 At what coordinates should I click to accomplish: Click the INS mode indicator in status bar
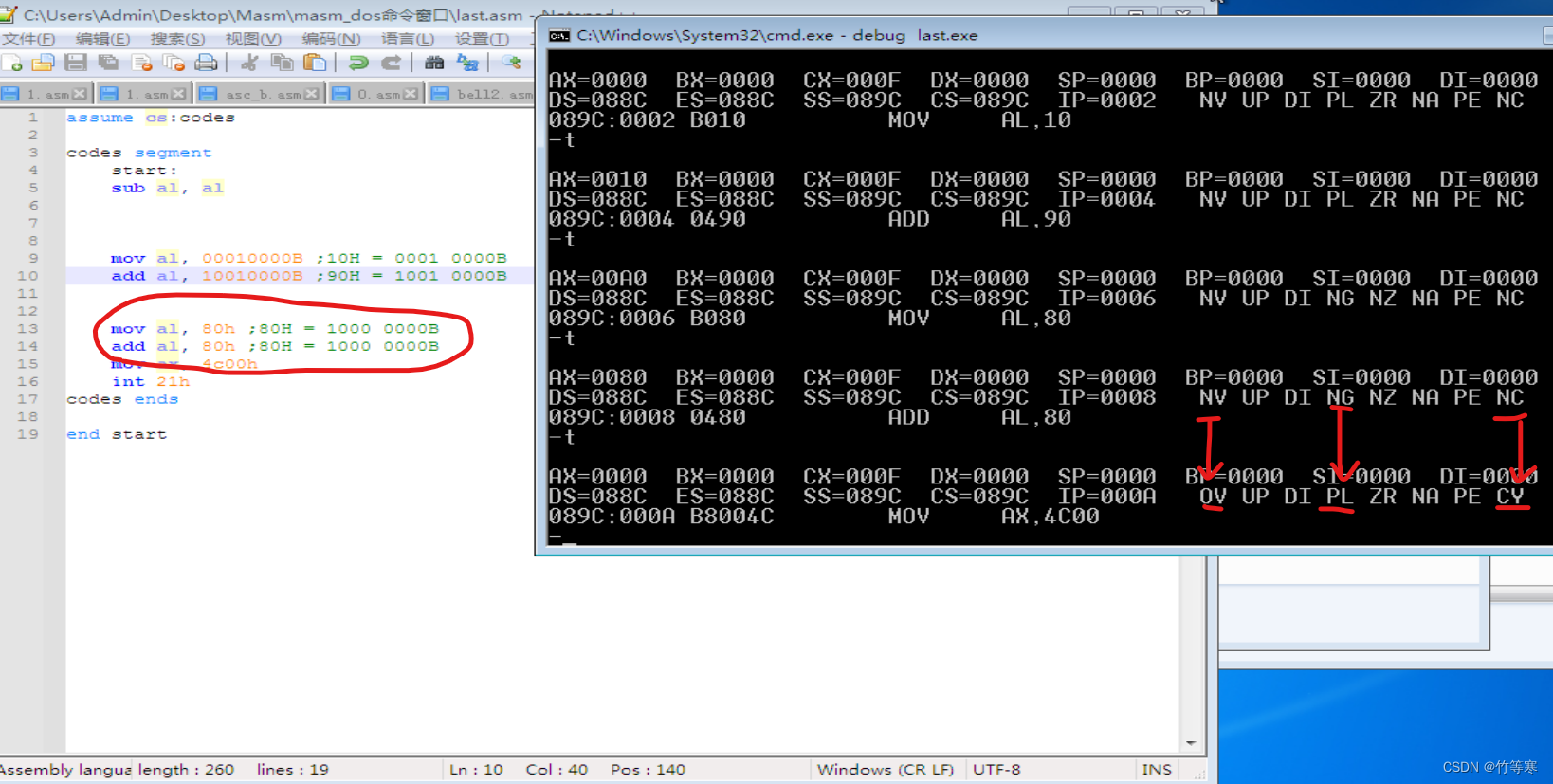pos(1156,769)
